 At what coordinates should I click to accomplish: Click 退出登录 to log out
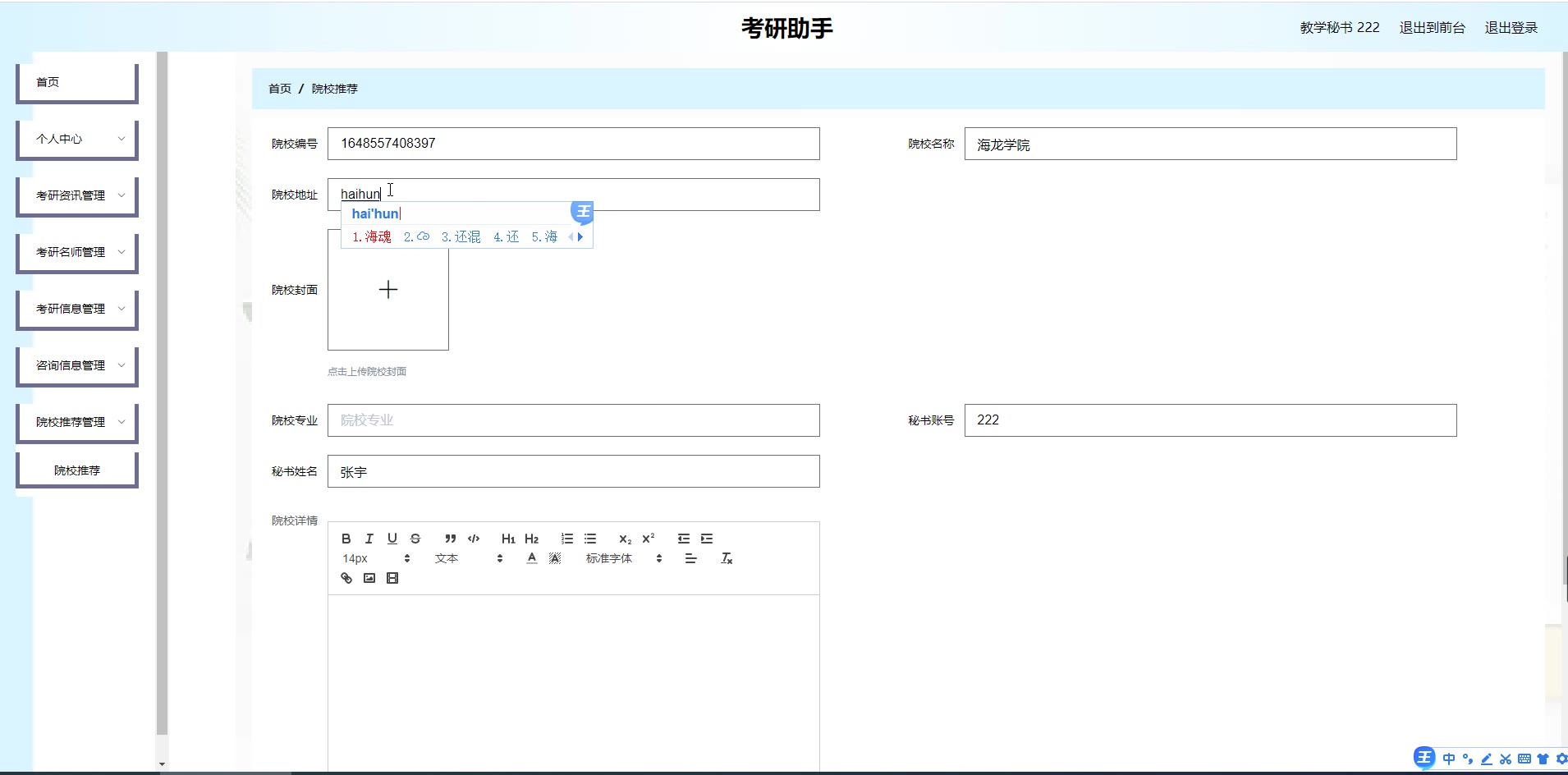[x=1511, y=28]
